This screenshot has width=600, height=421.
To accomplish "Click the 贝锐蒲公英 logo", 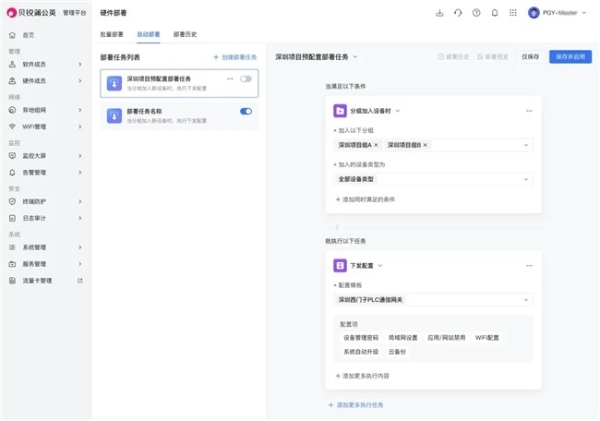I will (x=31, y=13).
